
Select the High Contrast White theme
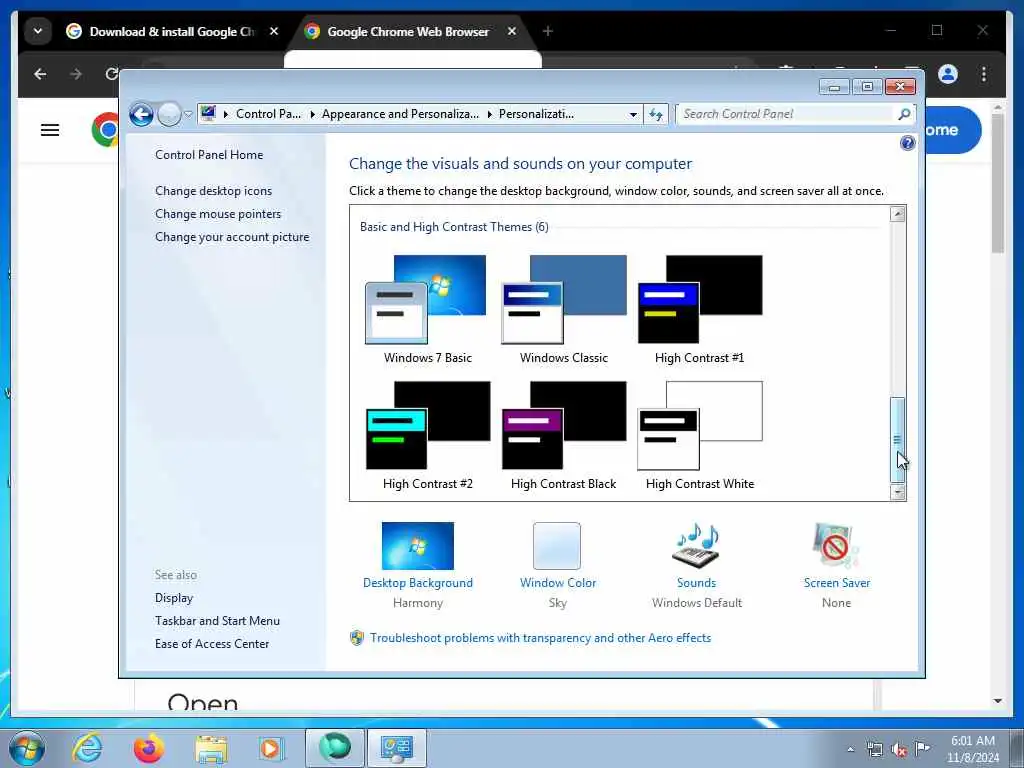(699, 436)
